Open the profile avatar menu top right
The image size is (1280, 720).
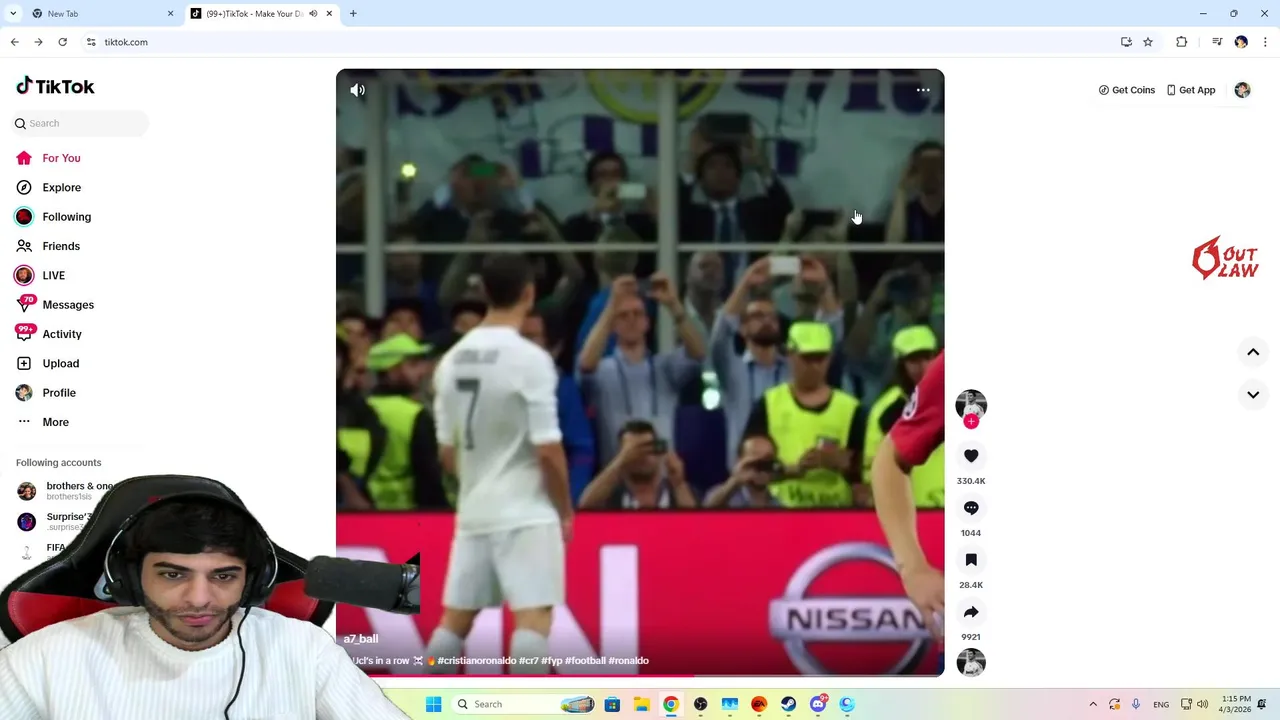pyautogui.click(x=1242, y=90)
